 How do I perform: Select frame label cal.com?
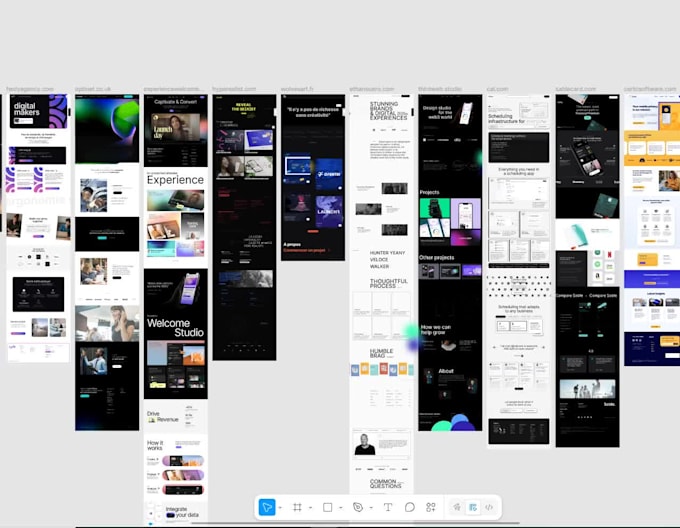click(497, 89)
